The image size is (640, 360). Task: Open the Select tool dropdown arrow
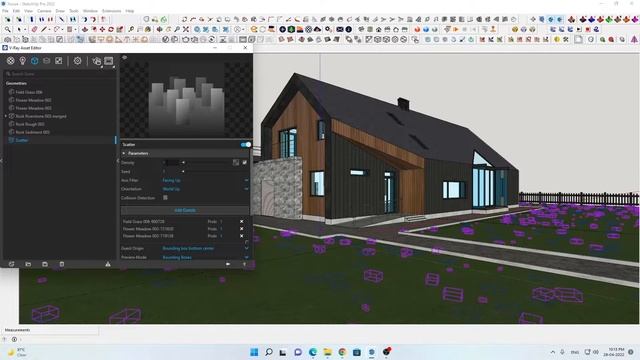pyautogui.click(x=24, y=30)
